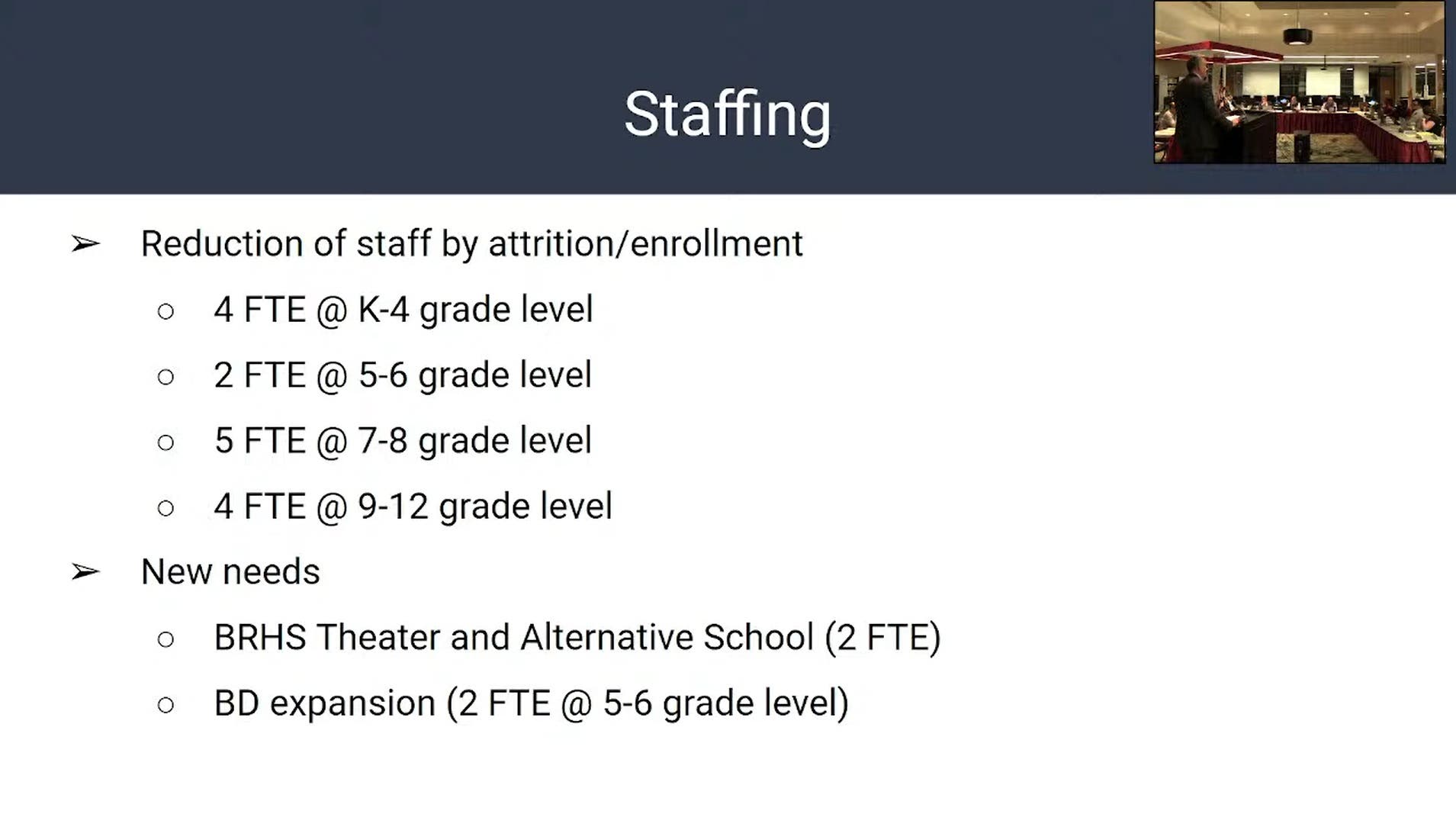This screenshot has width=1456, height=814.
Task: Click the 'New needs' heading
Action: click(230, 571)
